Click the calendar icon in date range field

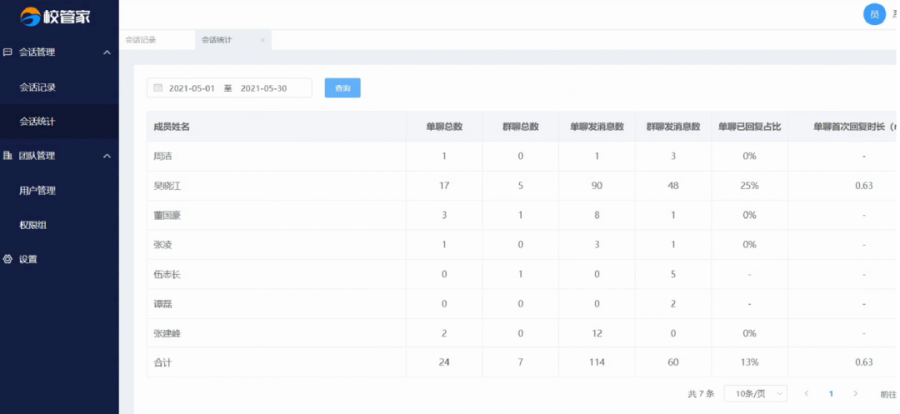158,88
